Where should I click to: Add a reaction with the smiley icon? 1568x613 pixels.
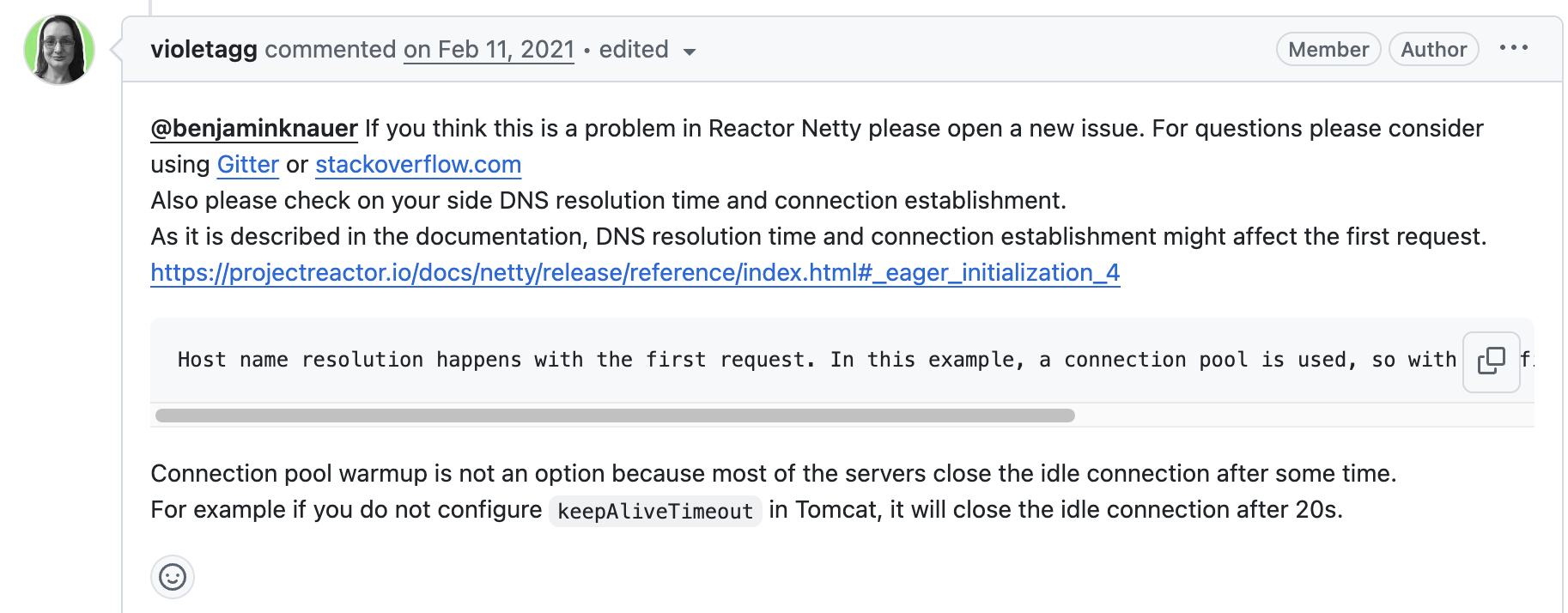coord(173,577)
